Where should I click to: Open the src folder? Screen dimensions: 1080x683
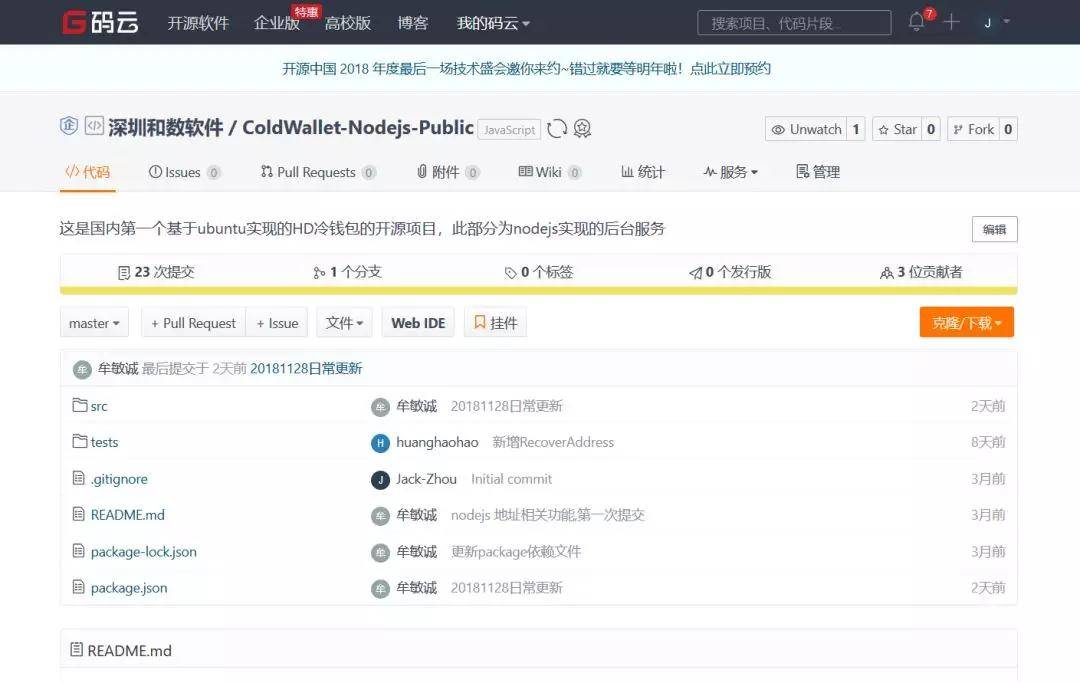[x=99, y=406]
